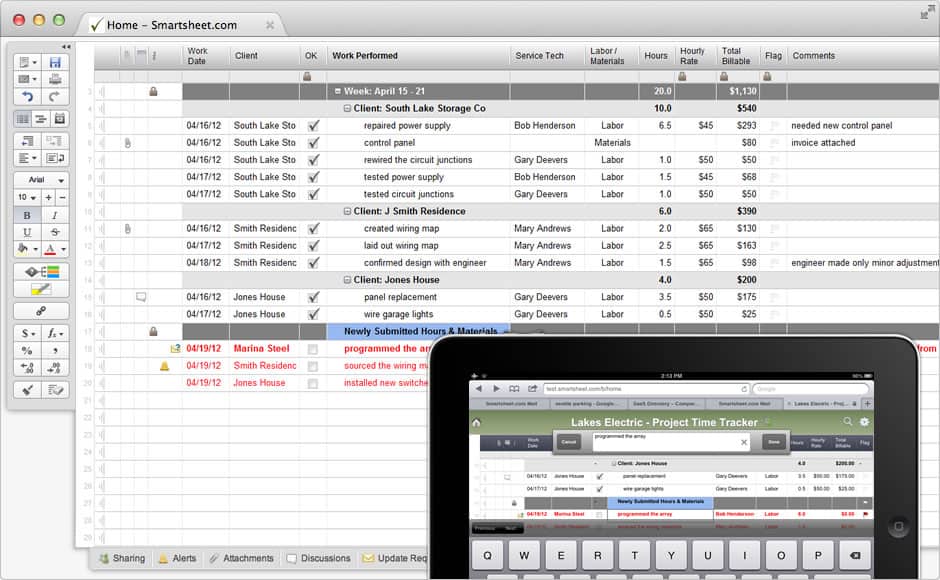Check the OK box for Marina Steel
The height and width of the screenshot is (580, 940).
(x=313, y=349)
